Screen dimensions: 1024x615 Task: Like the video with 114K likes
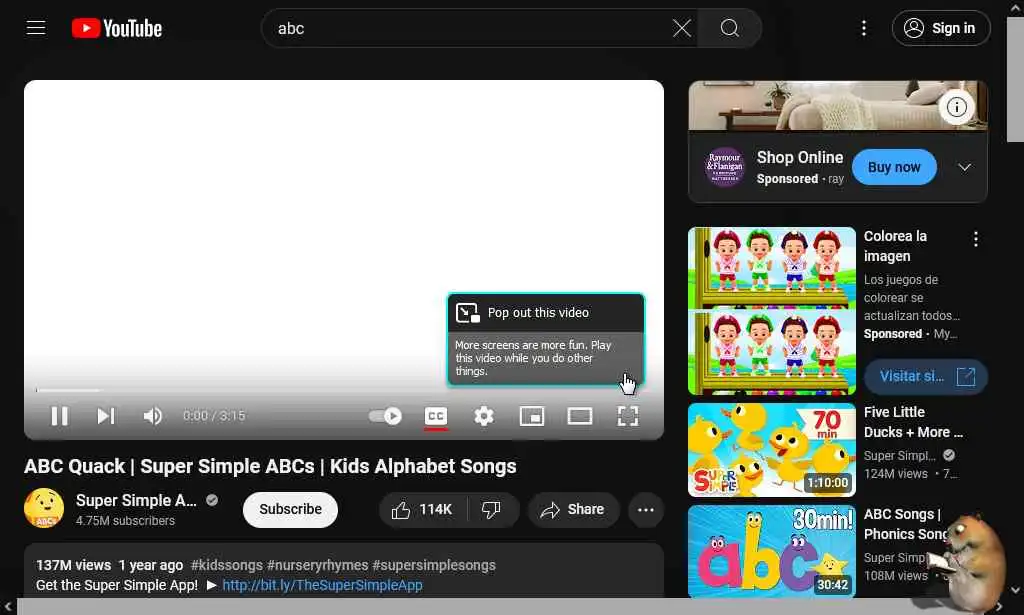pyautogui.click(x=423, y=510)
